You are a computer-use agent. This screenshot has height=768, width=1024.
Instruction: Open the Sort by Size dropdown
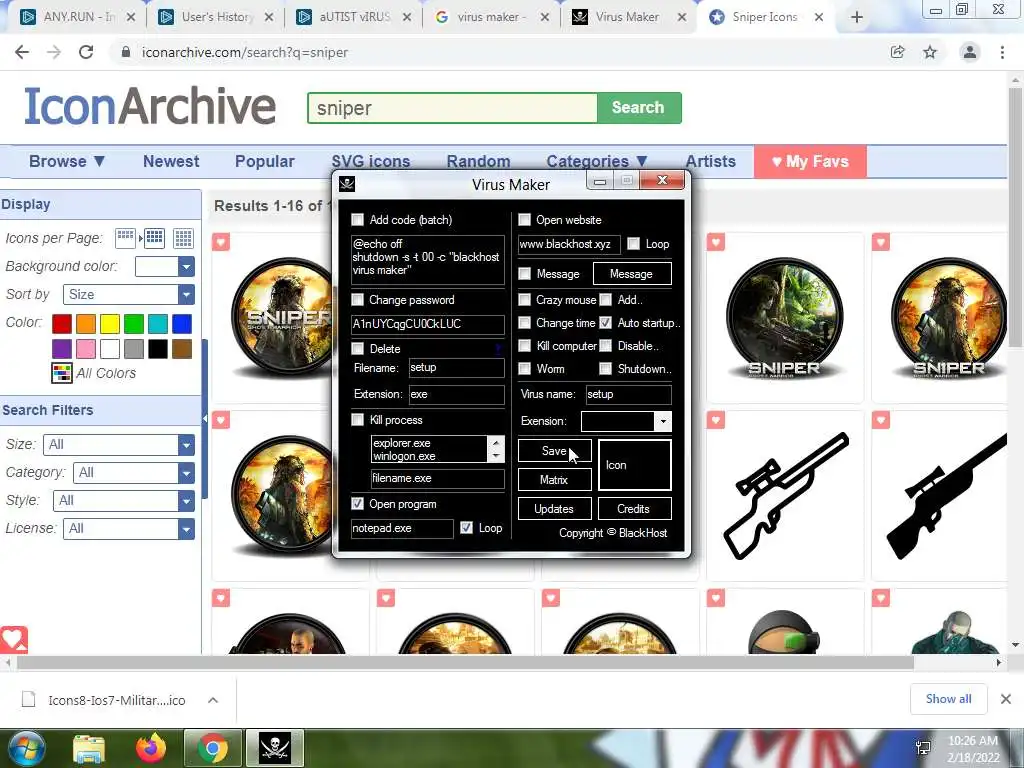coord(186,295)
